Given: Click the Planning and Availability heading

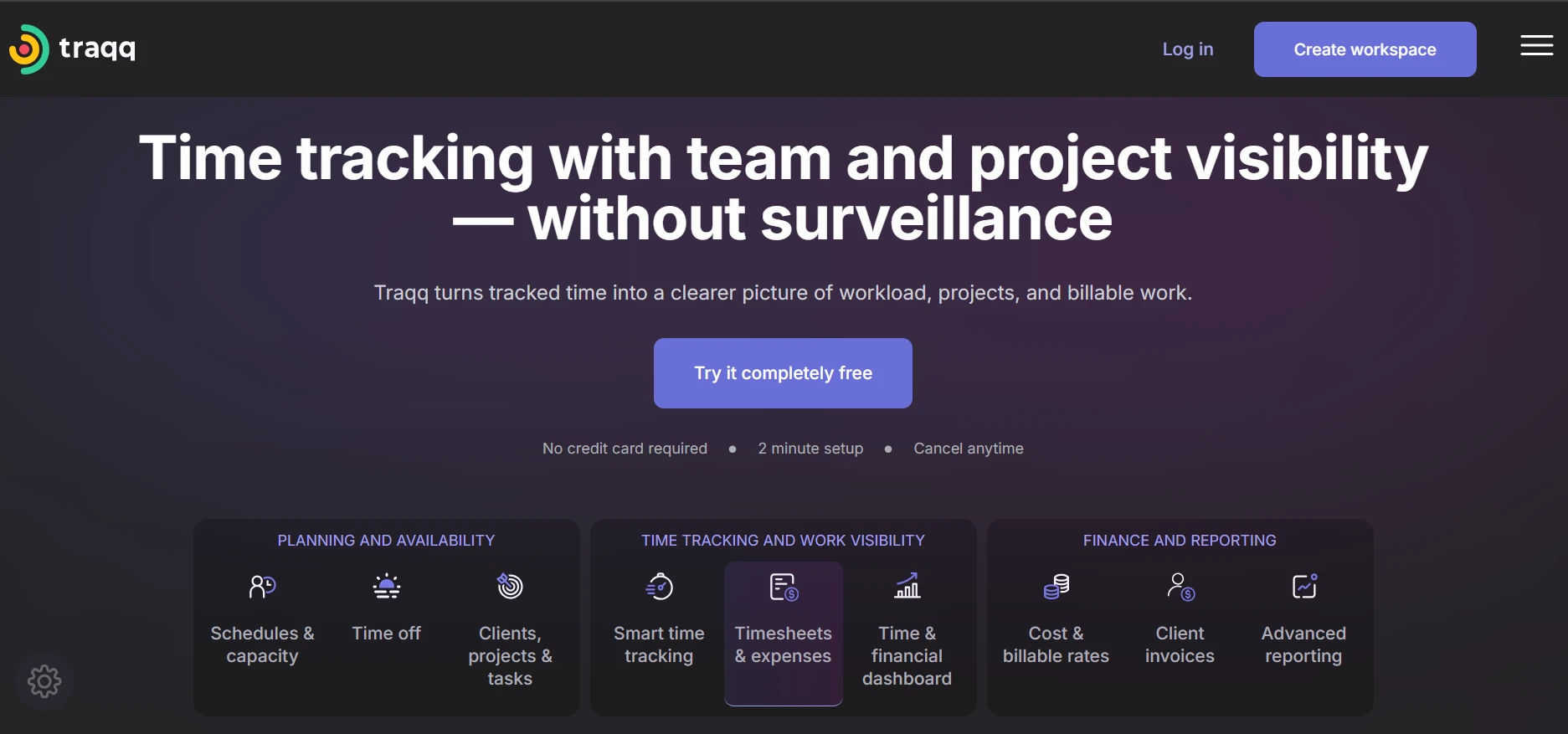Looking at the screenshot, I should pyautogui.click(x=387, y=541).
